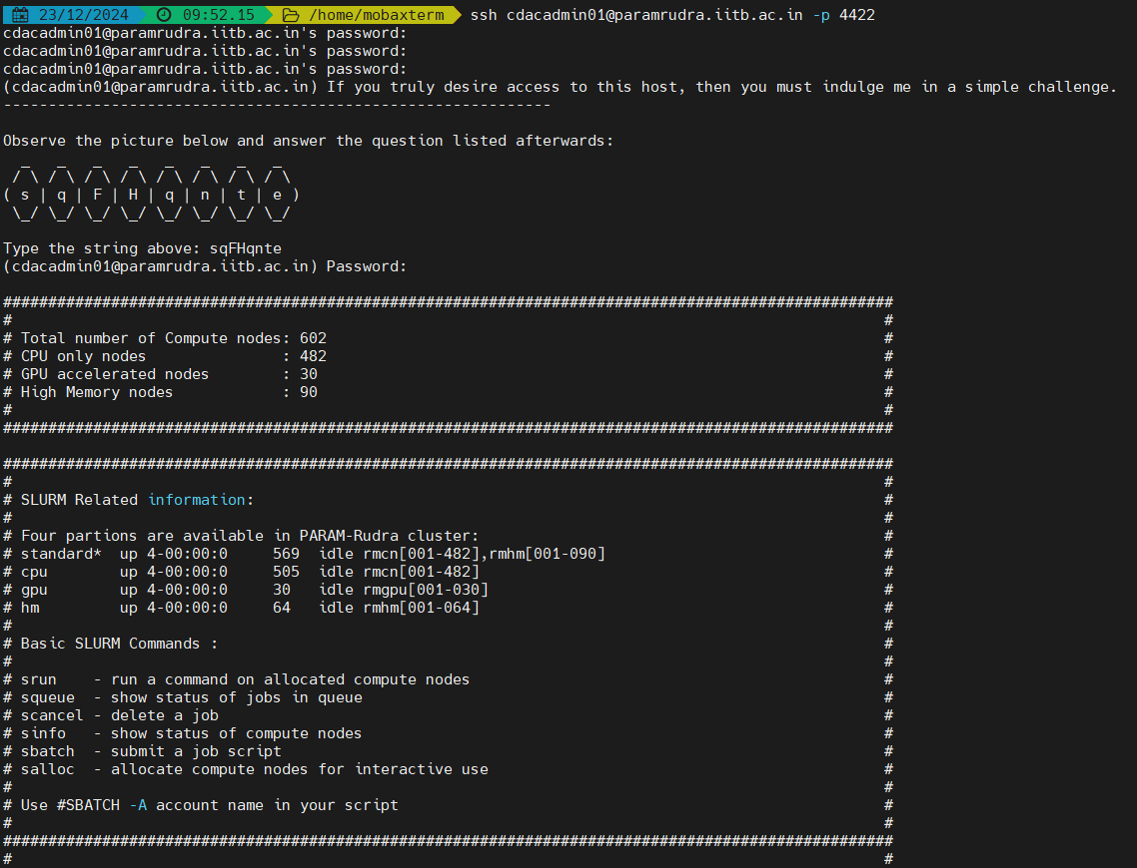Click the total compute nodes value 602
Viewport: 1137px width, 868px height.
pos(313,338)
